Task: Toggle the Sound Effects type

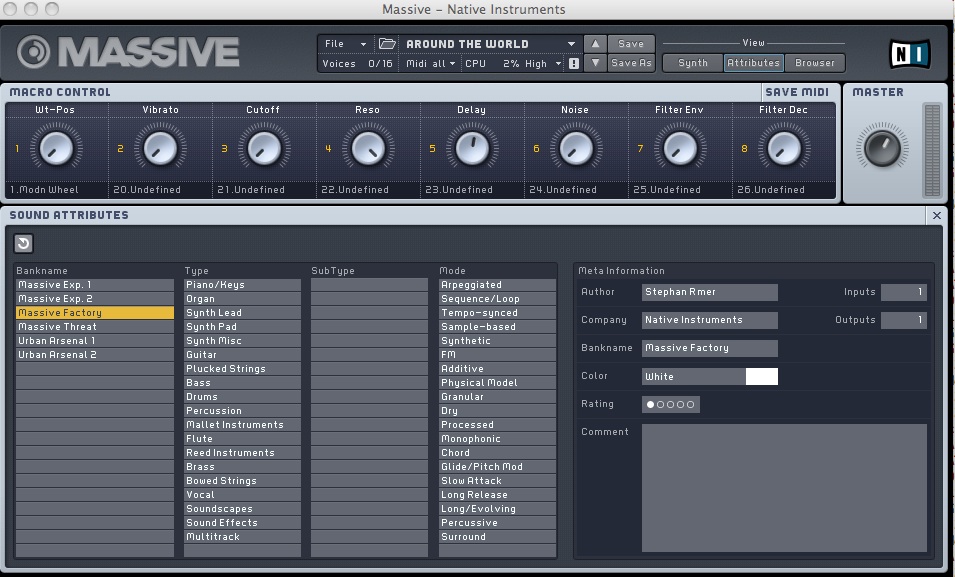Action: coord(242,523)
